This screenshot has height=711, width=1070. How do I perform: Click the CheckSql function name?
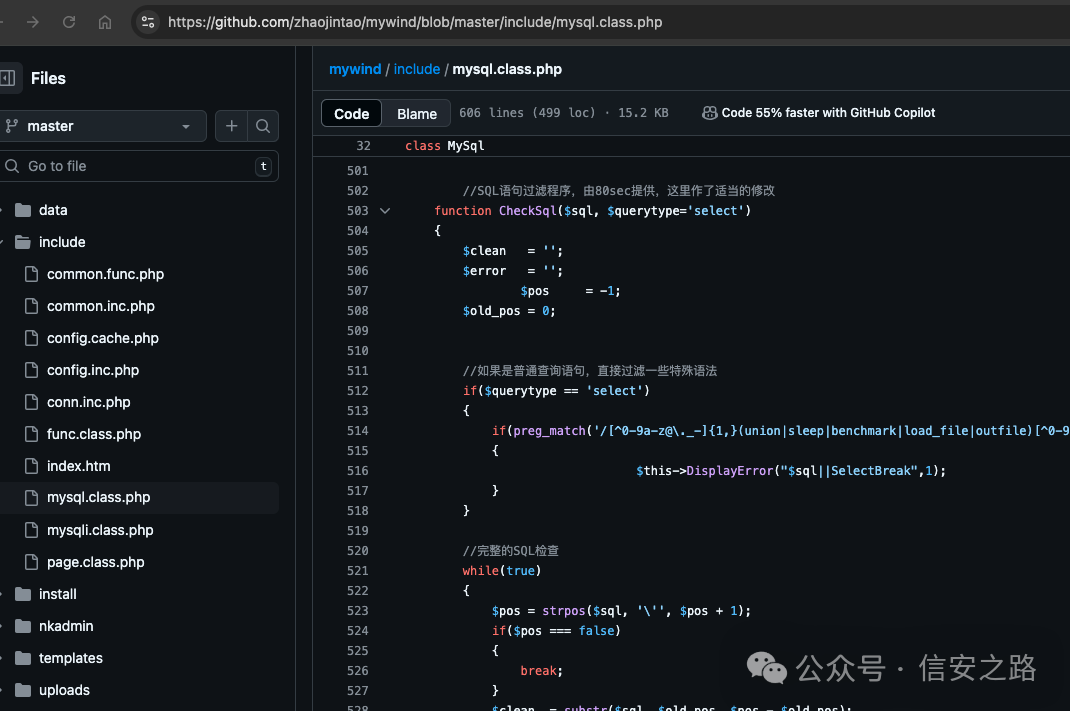click(x=527, y=211)
